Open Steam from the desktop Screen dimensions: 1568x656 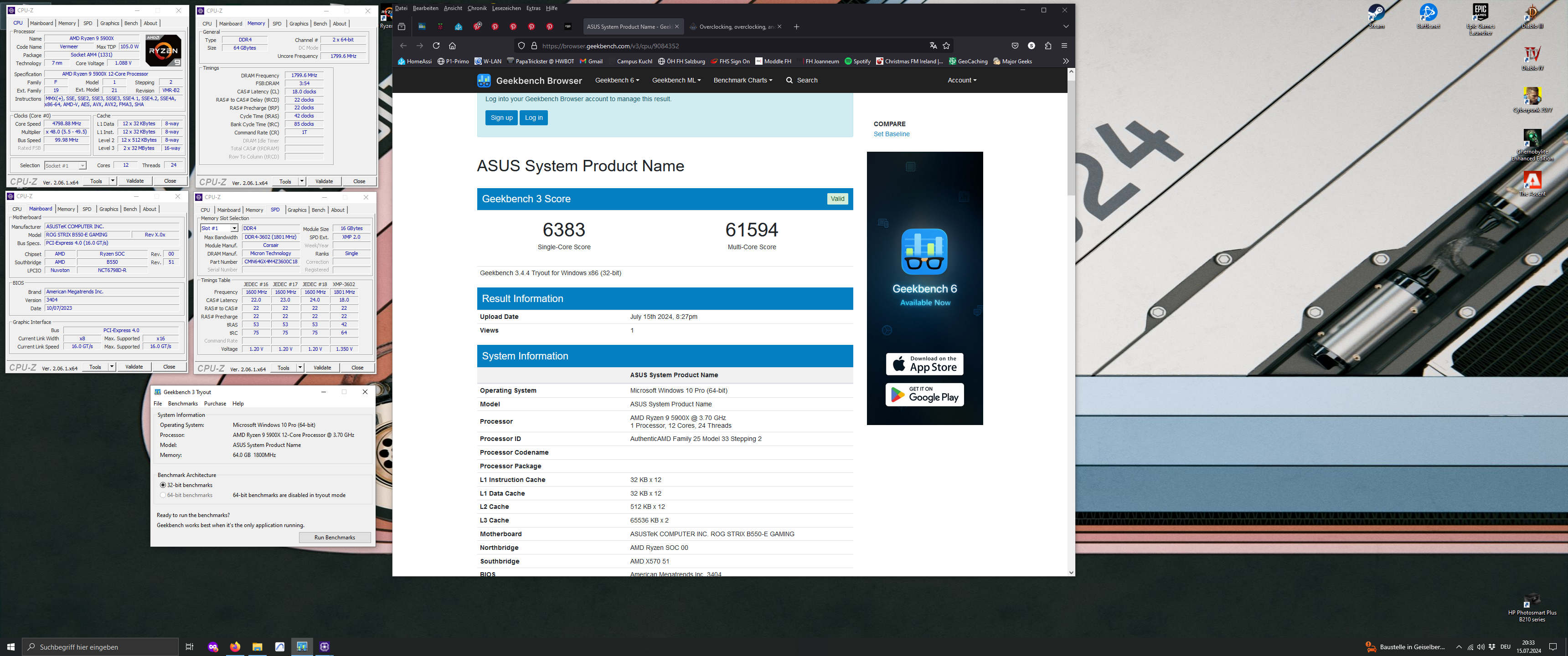point(1376,16)
